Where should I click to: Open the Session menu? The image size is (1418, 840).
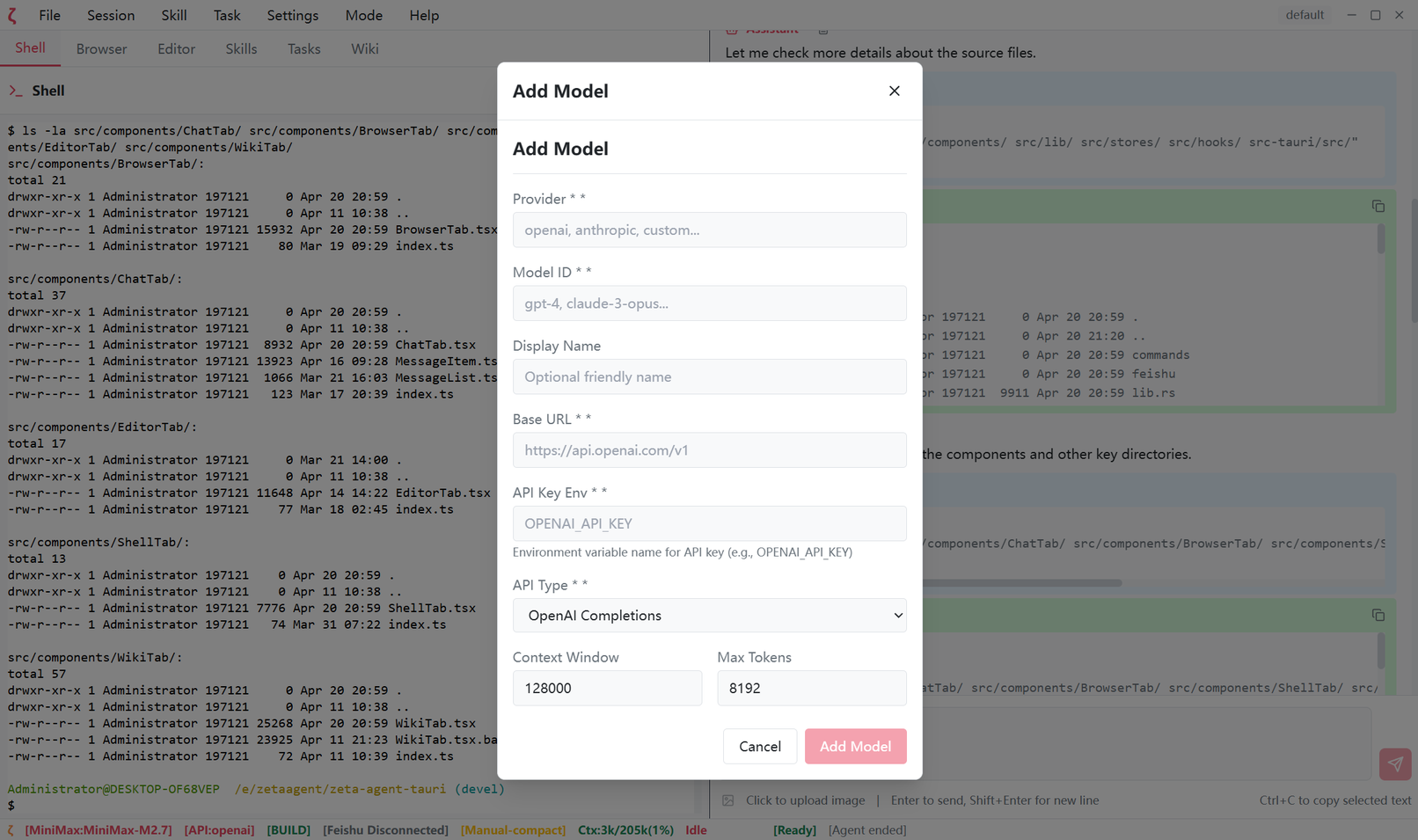(110, 14)
